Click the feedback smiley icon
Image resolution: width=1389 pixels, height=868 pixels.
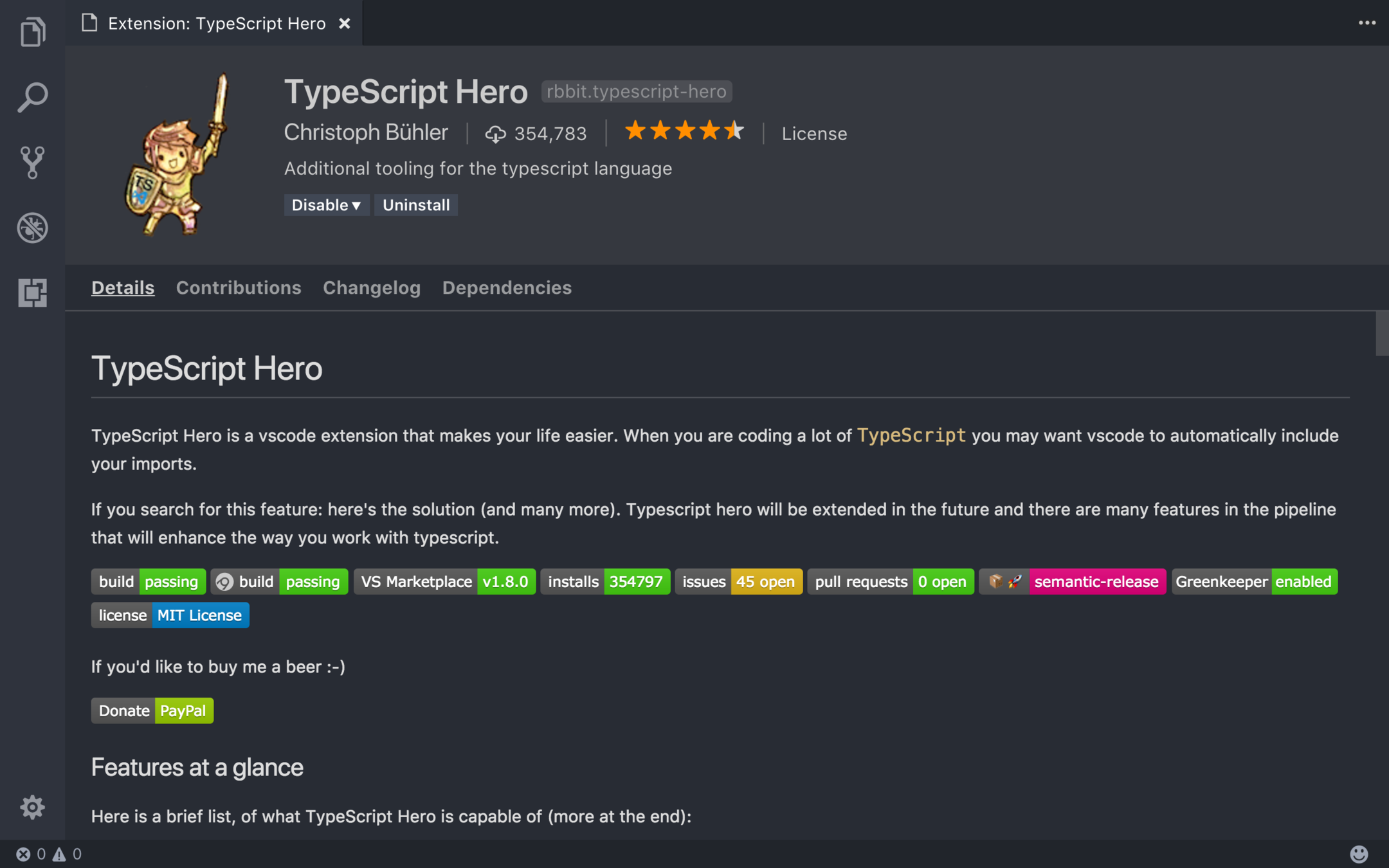click(1358, 854)
